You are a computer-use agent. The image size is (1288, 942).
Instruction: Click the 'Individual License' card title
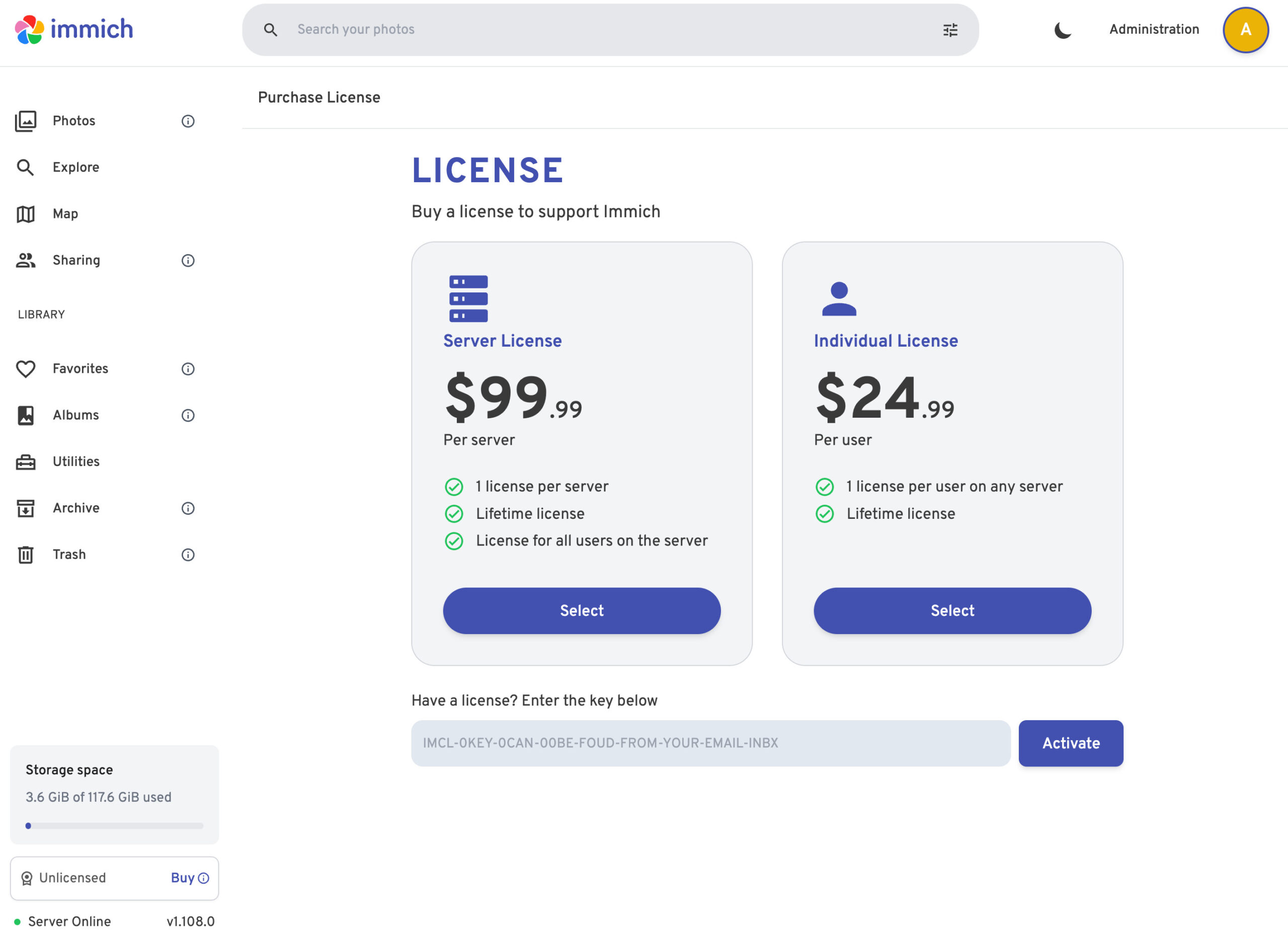coord(886,341)
